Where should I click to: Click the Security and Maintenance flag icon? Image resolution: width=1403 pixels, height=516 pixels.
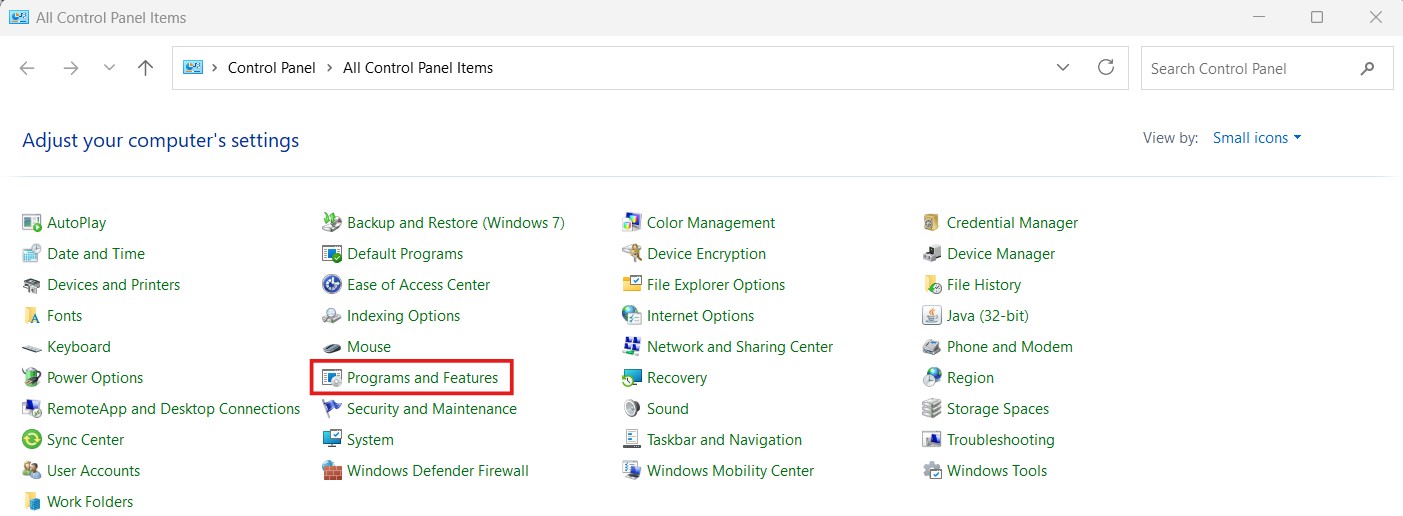point(332,409)
